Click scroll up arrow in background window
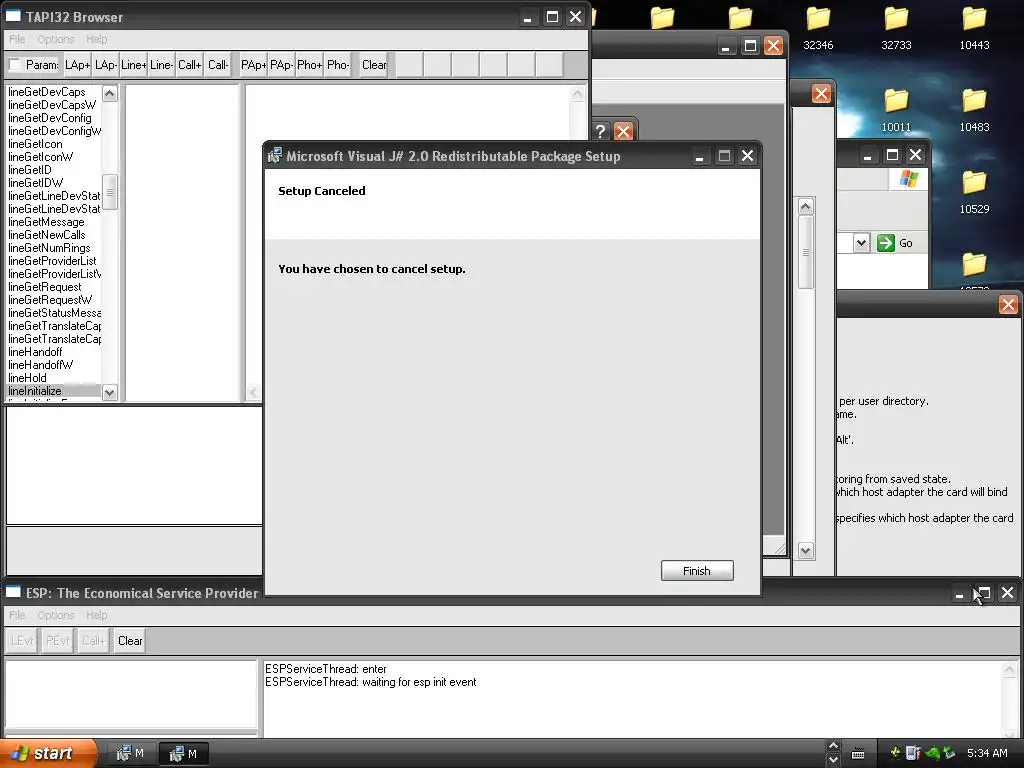 (806, 206)
